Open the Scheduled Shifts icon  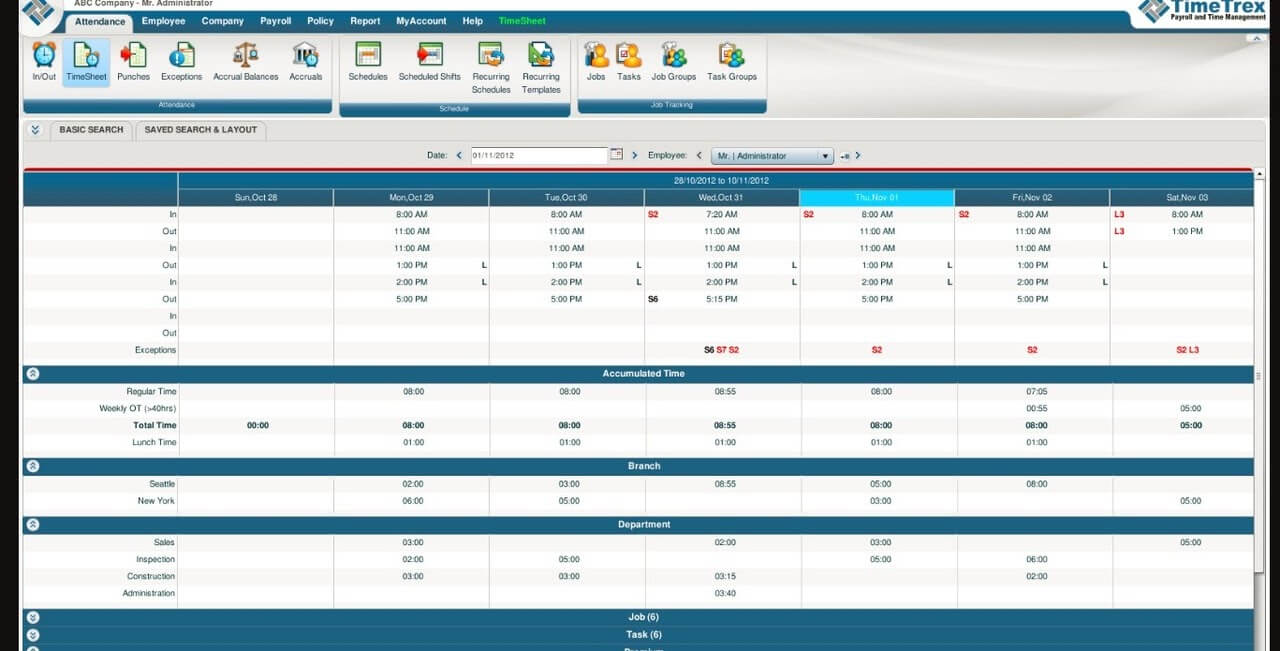429,60
